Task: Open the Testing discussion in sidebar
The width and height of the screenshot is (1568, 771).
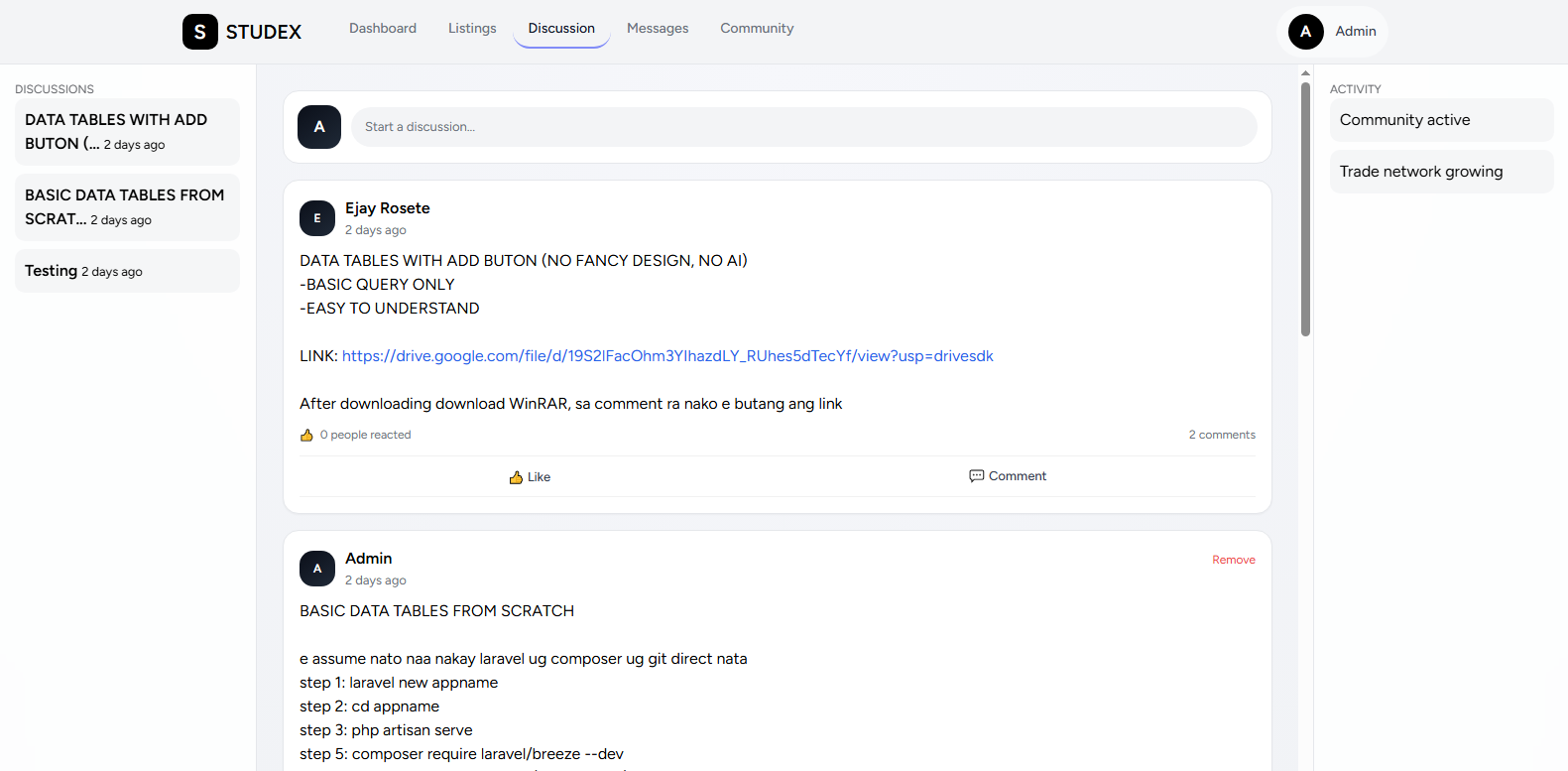Action: 127,271
